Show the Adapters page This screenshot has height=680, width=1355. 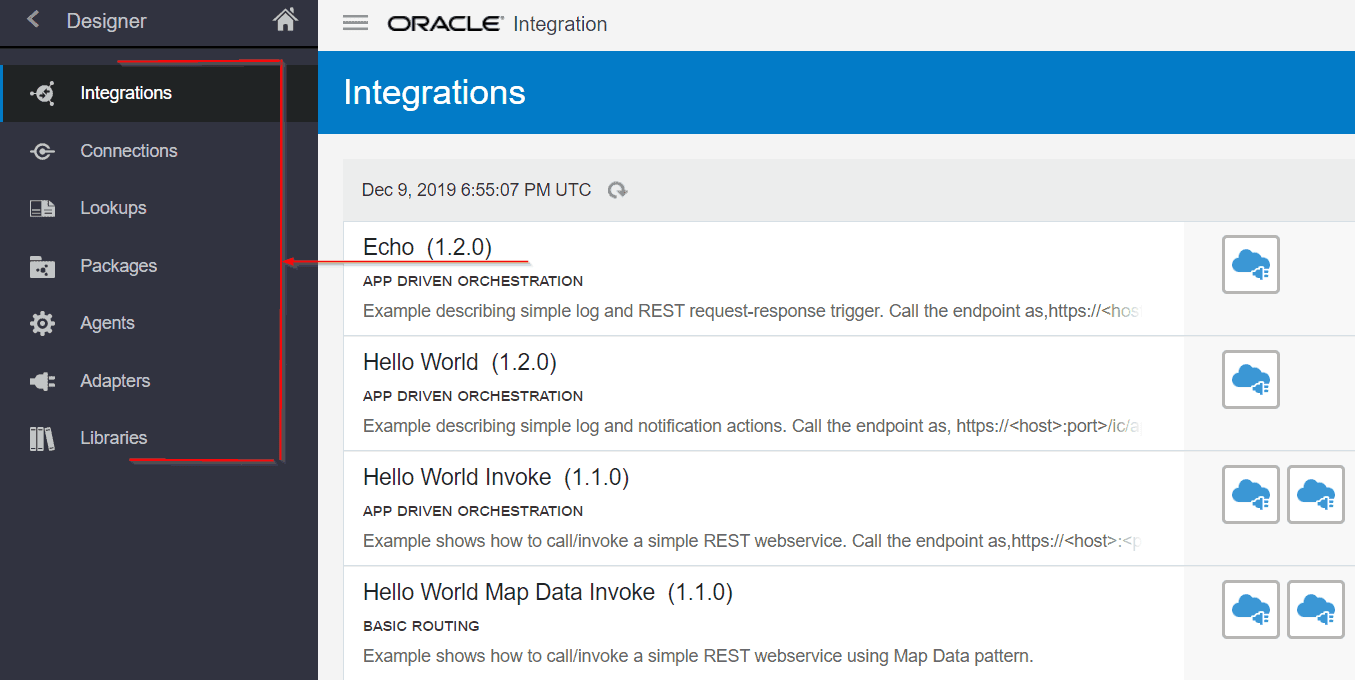(x=115, y=381)
